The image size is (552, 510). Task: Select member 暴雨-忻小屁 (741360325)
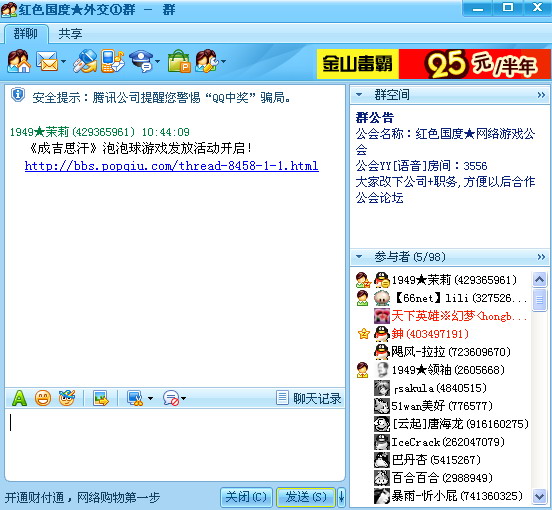(441, 496)
